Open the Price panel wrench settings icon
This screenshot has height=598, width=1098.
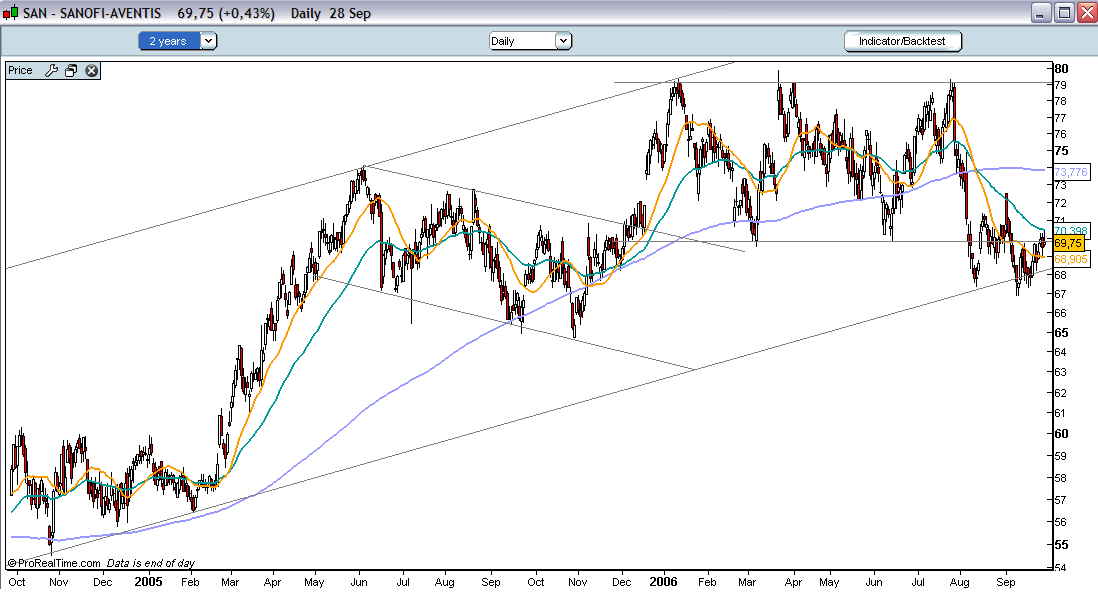coord(51,71)
